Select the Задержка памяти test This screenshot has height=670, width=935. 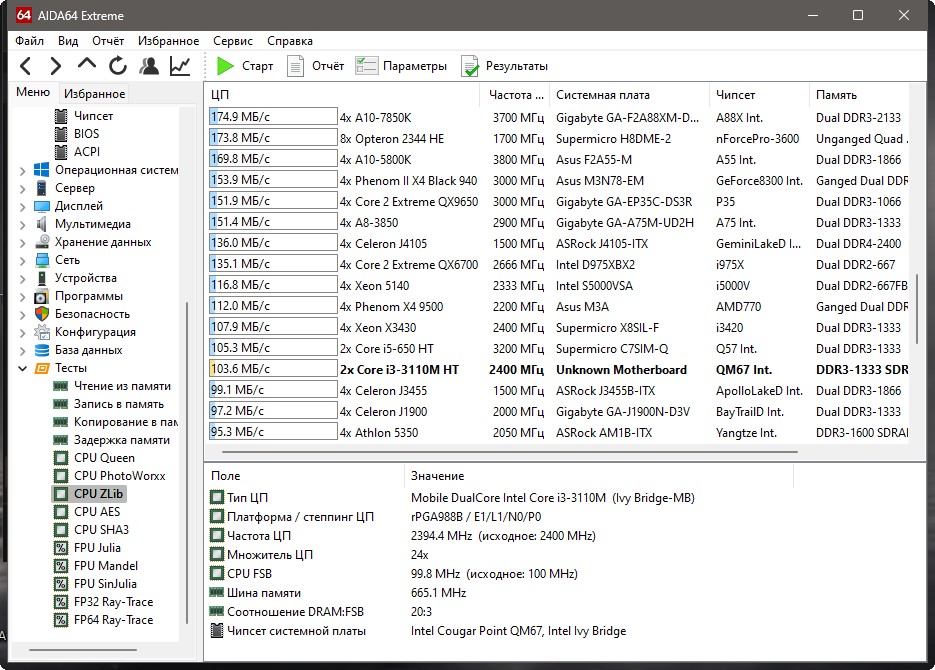122,440
